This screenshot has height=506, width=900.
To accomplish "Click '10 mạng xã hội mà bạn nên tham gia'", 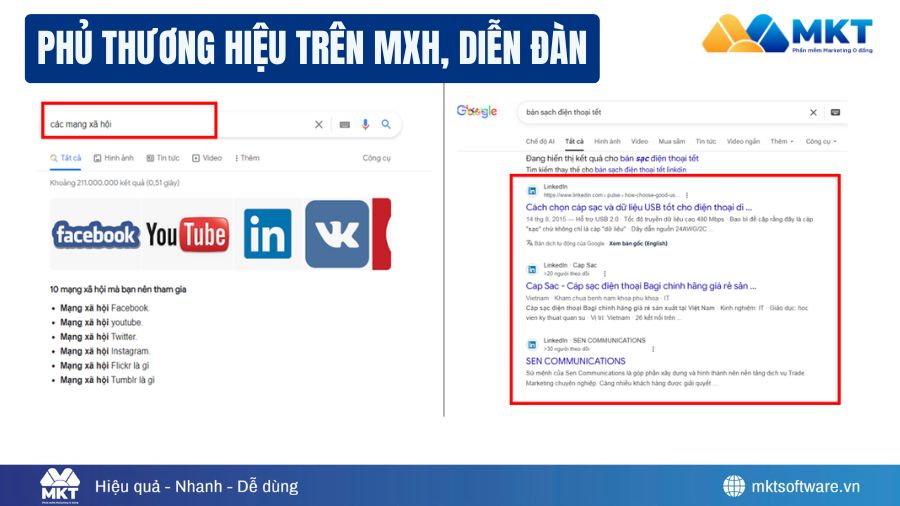I will point(118,289).
